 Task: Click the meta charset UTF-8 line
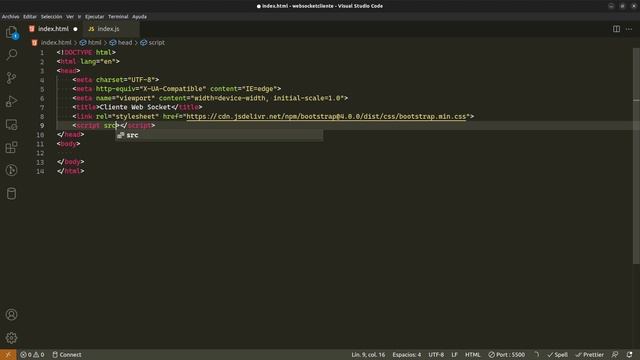[116, 80]
